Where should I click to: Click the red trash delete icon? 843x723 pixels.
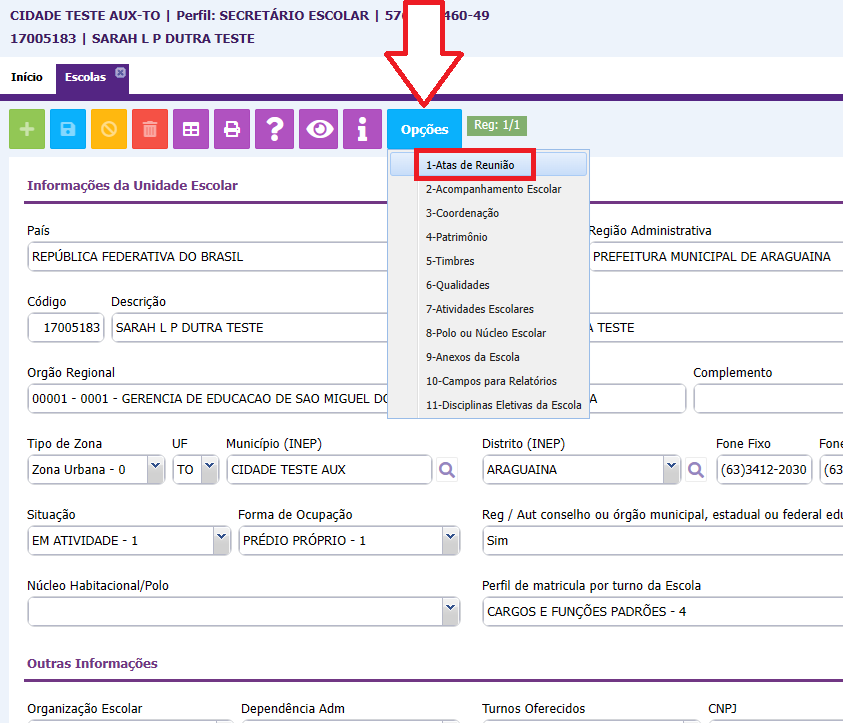tap(150, 129)
